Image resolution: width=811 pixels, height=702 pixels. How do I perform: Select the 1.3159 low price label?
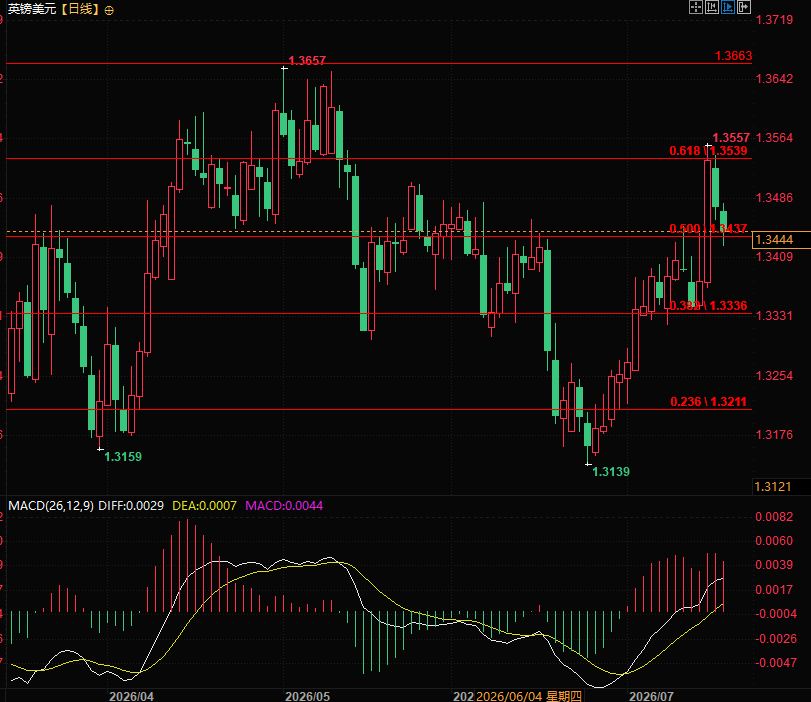click(x=123, y=457)
